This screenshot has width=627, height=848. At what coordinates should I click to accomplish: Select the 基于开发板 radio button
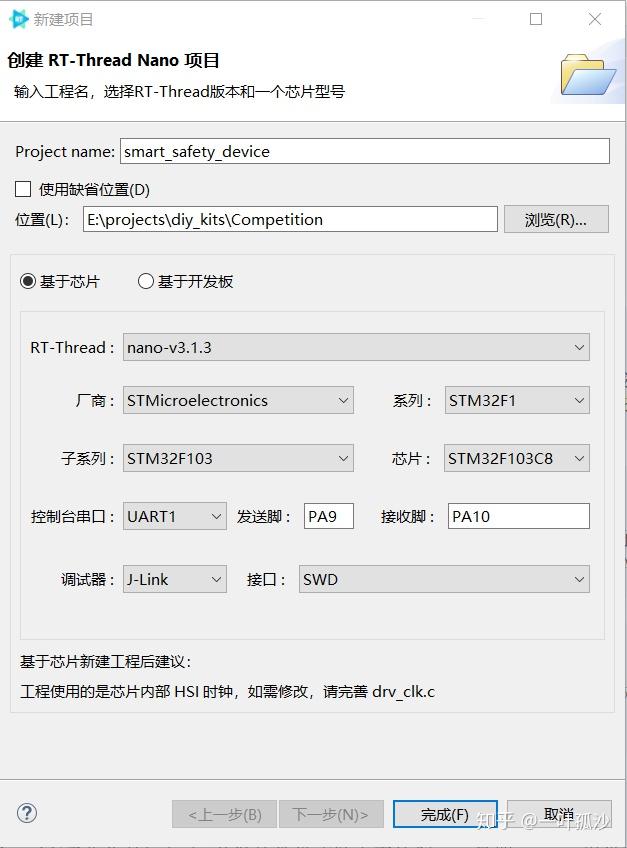click(x=145, y=281)
